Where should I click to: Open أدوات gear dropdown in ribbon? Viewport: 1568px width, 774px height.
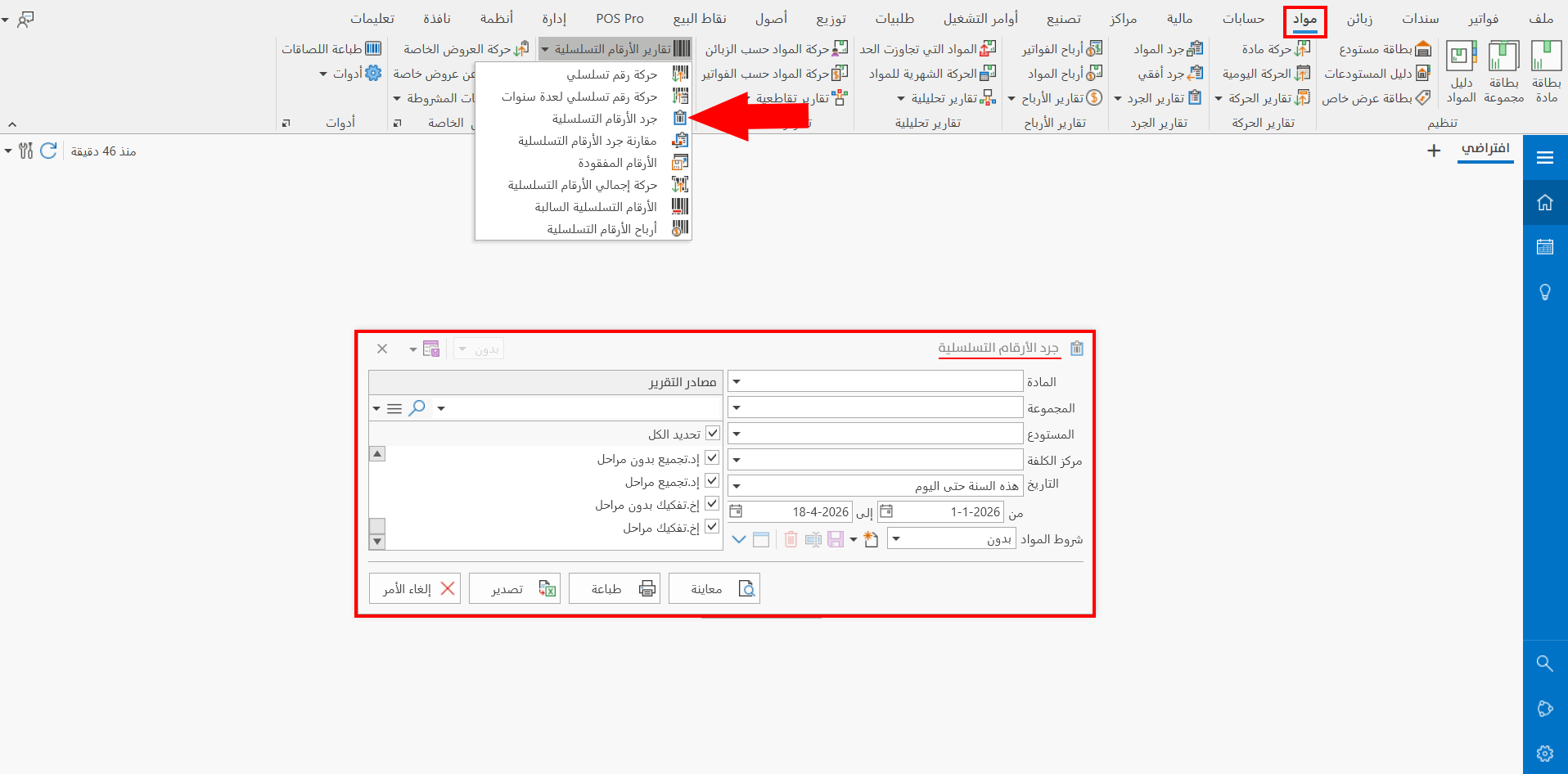click(350, 74)
